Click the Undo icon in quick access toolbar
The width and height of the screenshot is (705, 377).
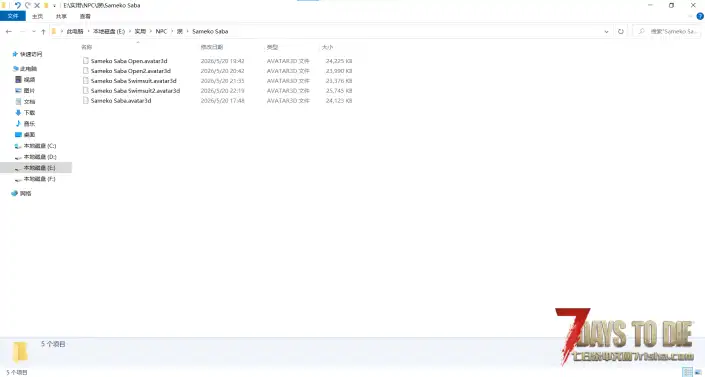[x=18, y=5]
